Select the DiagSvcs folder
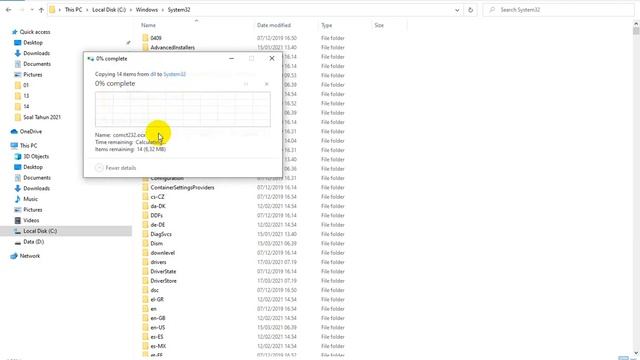The width and height of the screenshot is (640, 360). (161, 234)
